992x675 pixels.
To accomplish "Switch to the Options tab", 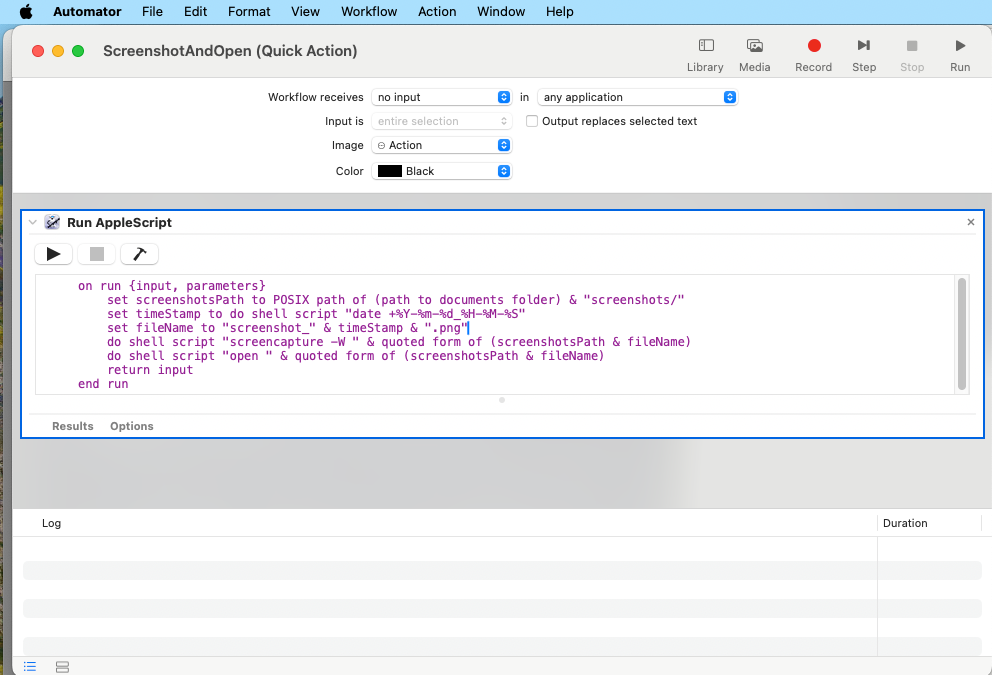I will [131, 426].
